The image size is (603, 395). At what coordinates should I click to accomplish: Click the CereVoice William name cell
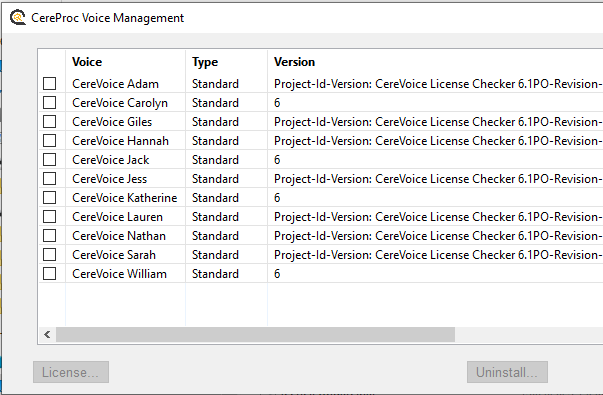(x=120, y=274)
